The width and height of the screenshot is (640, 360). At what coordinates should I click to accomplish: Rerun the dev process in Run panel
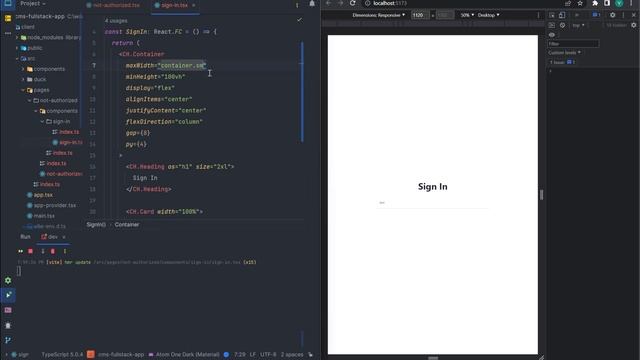tap(20, 251)
